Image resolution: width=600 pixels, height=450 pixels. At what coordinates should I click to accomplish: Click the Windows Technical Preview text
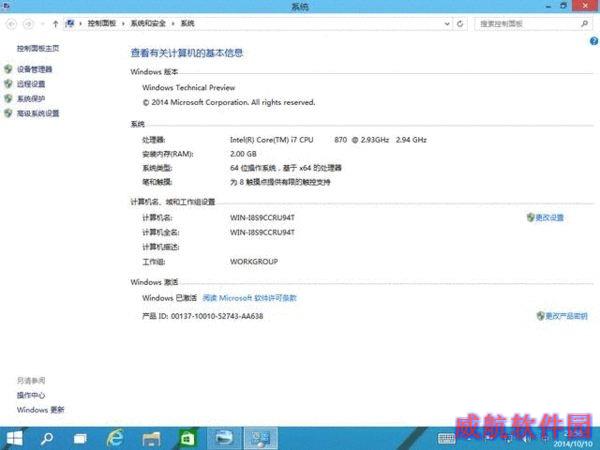189,88
